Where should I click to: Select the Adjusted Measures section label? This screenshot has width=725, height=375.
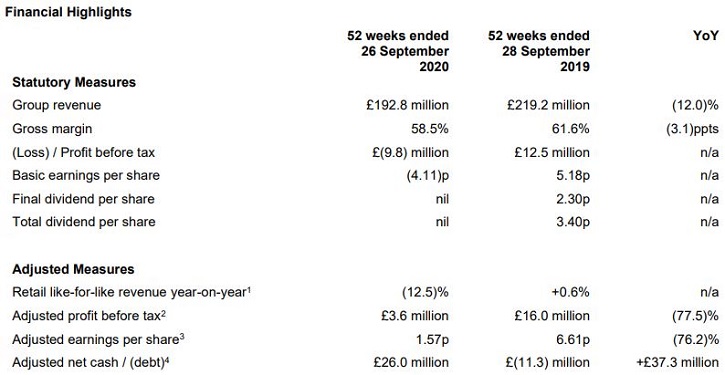click(x=73, y=269)
